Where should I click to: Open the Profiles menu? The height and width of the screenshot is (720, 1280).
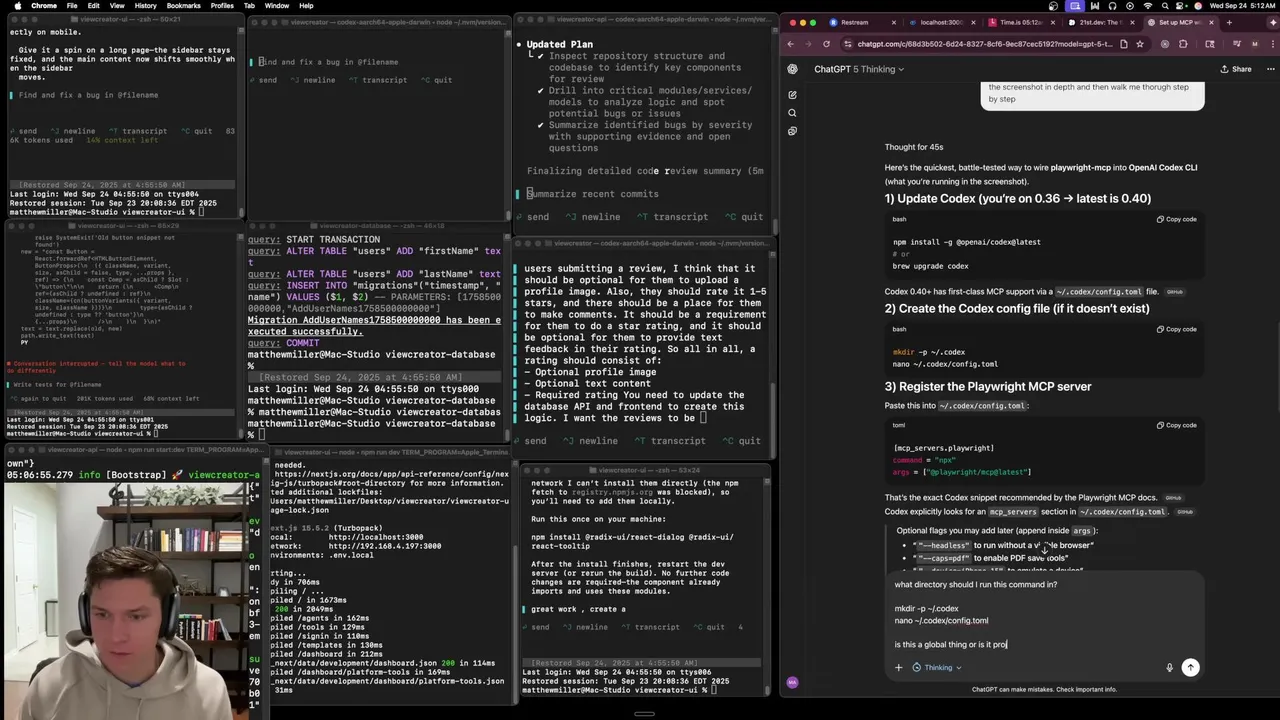point(222,6)
